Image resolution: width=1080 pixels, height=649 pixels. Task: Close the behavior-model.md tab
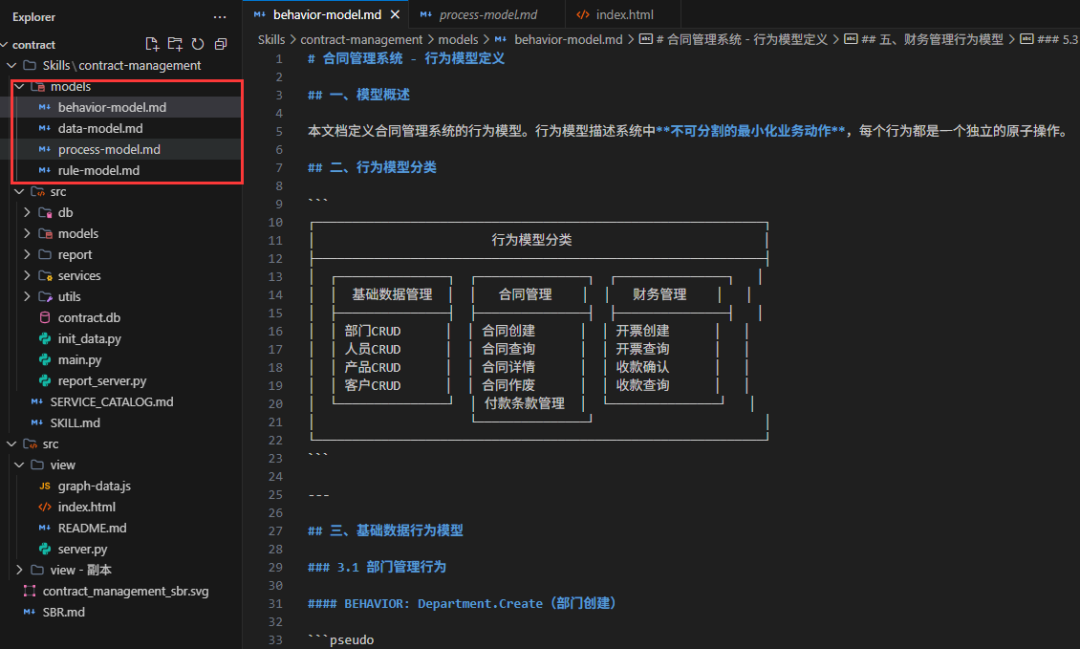point(395,14)
